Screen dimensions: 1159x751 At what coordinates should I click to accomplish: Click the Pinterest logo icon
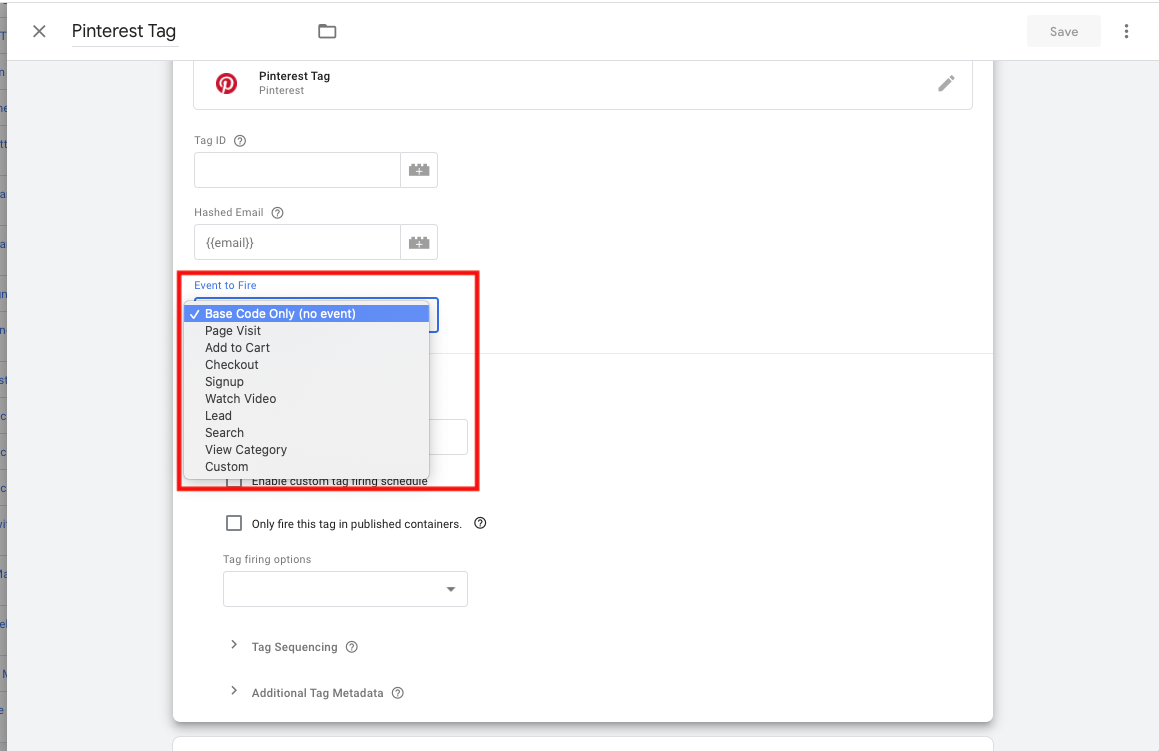point(226,83)
